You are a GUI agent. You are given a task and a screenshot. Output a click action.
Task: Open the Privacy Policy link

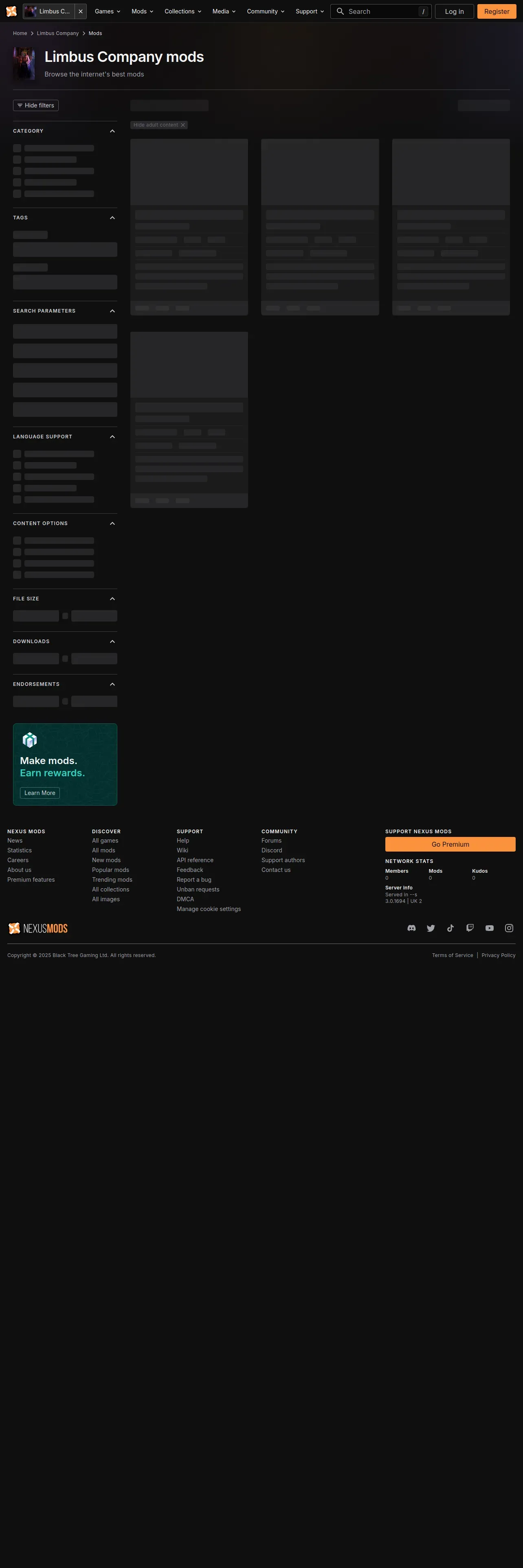pyautogui.click(x=499, y=955)
